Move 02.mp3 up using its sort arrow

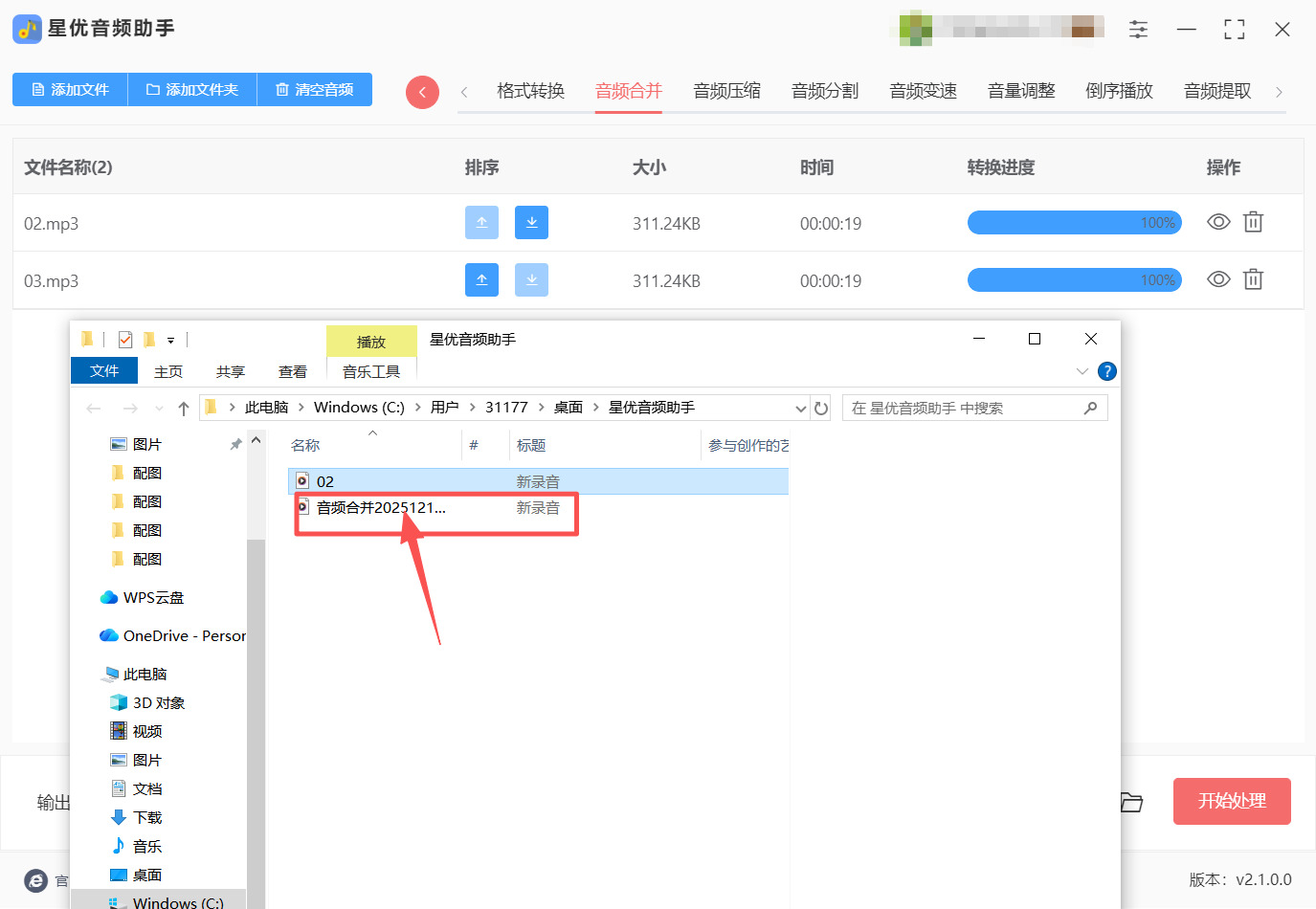coord(481,223)
